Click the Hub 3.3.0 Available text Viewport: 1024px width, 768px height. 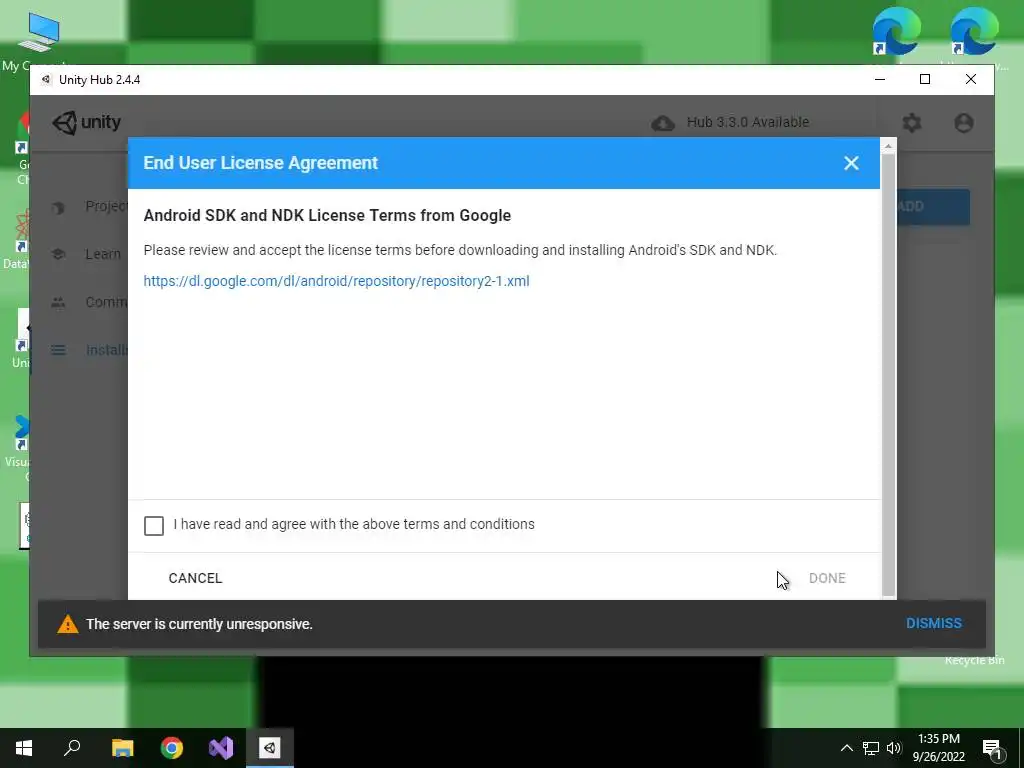(x=748, y=122)
